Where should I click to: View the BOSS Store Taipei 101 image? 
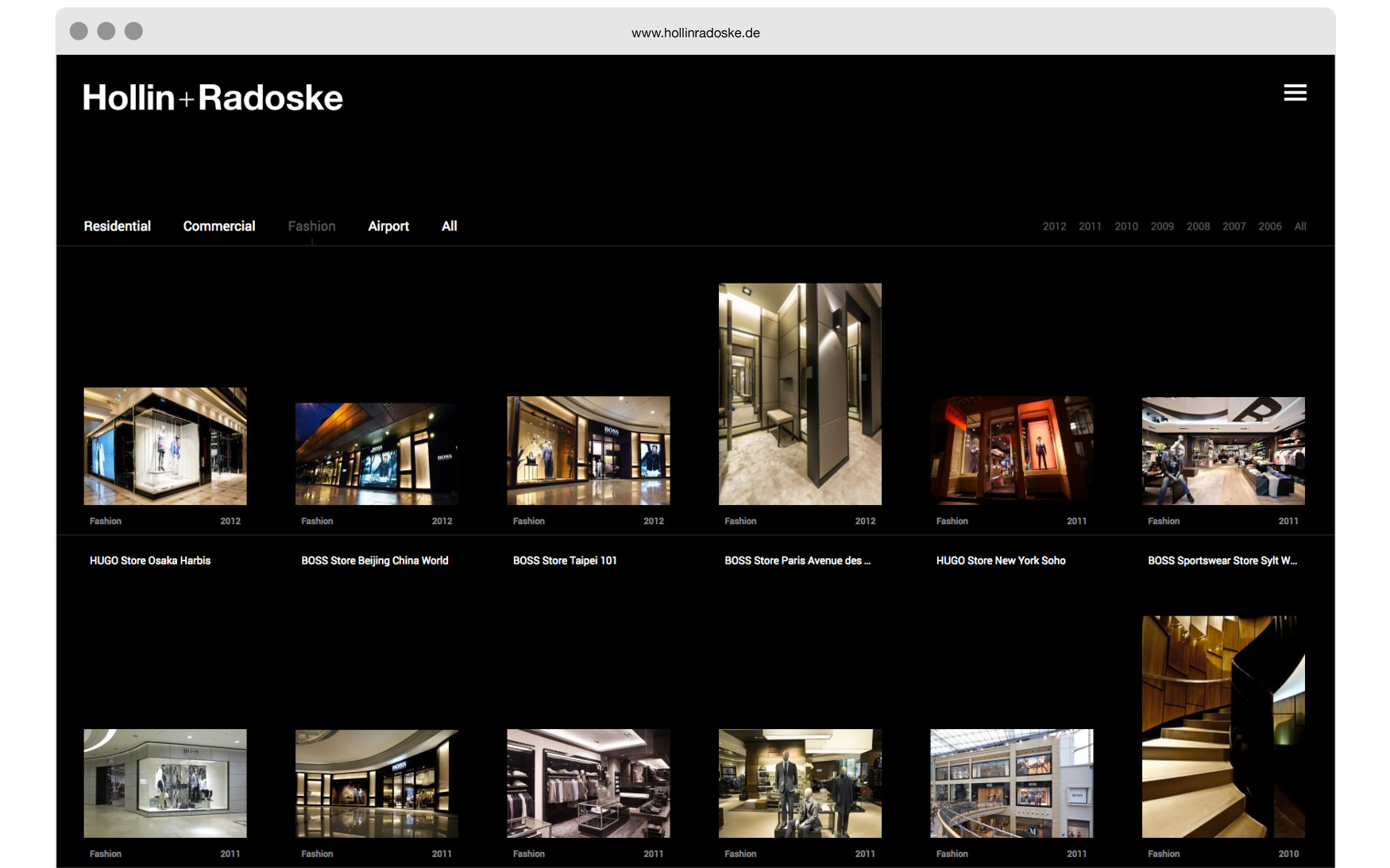coord(589,450)
